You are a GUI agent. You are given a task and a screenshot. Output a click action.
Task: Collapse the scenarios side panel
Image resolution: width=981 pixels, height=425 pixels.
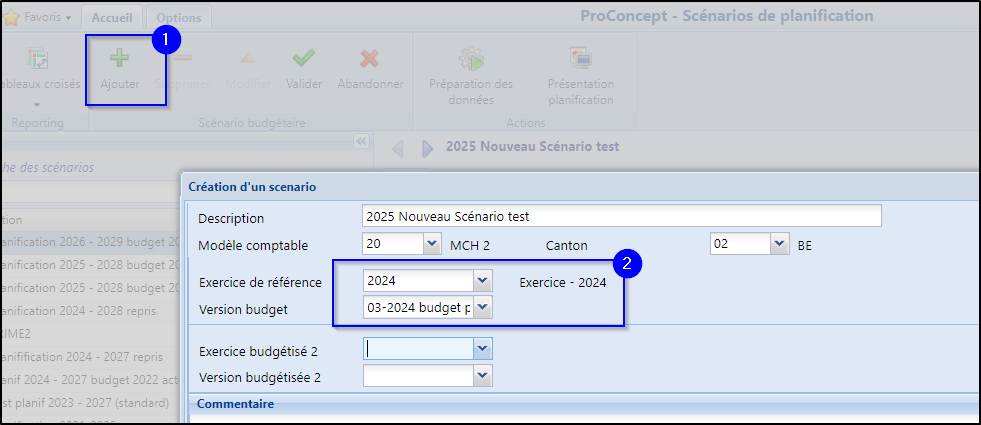tap(361, 141)
